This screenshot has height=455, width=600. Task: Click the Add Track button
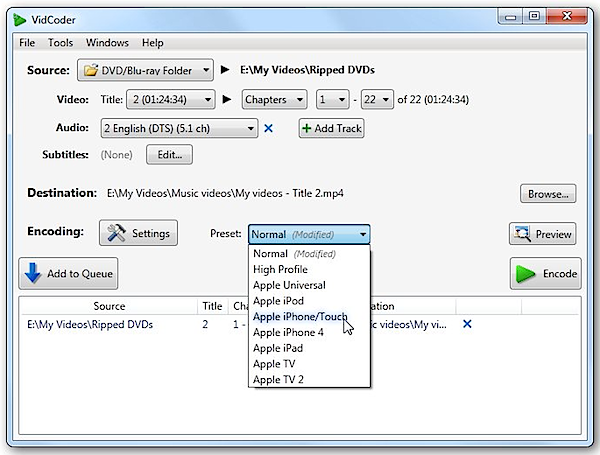[x=331, y=128]
